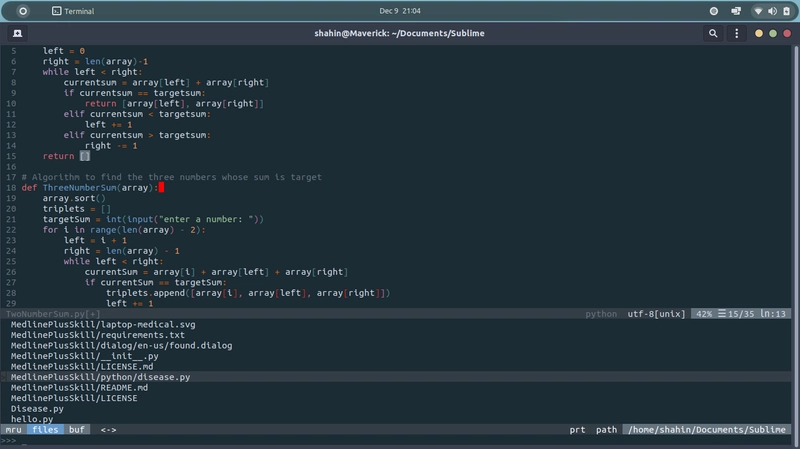Viewport: 800px width, 449px height.
Task: Toggle the path search mode indicator
Action: click(606, 430)
